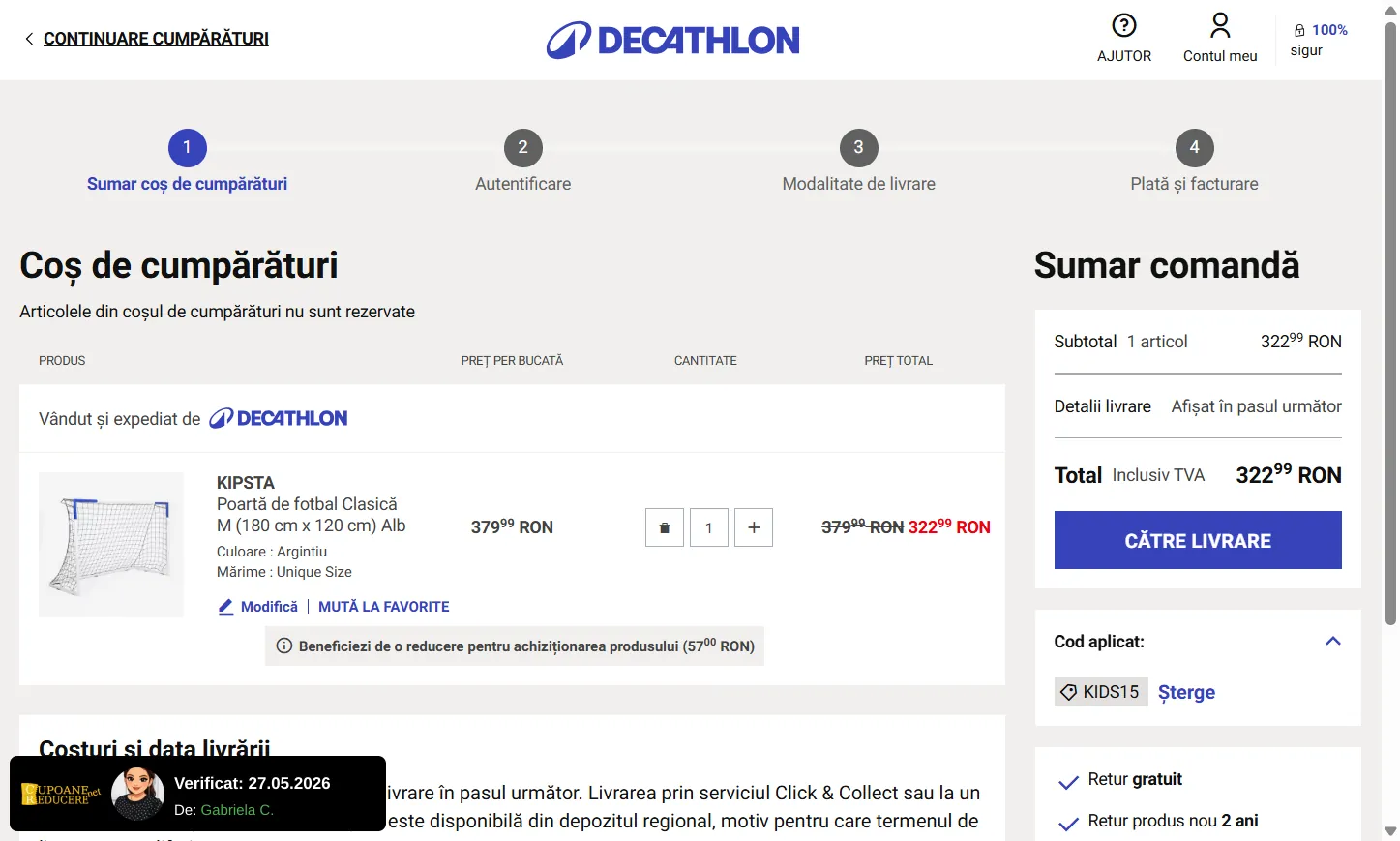Click the quantity input field
The height and width of the screenshot is (841, 1400).
(x=709, y=527)
